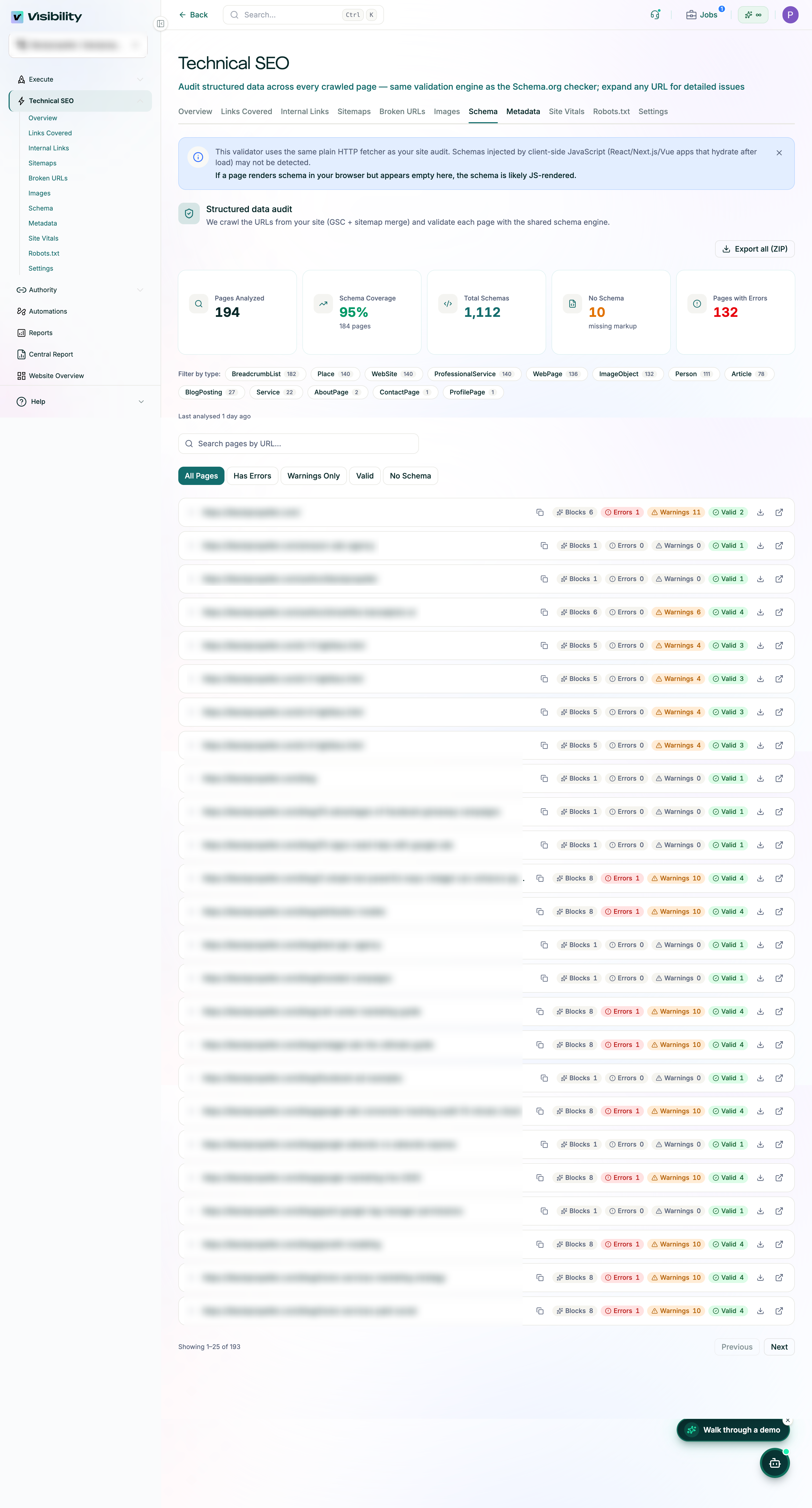Click the Total Schemas code icon
Image resolution: width=812 pixels, height=1508 pixels.
[448, 304]
